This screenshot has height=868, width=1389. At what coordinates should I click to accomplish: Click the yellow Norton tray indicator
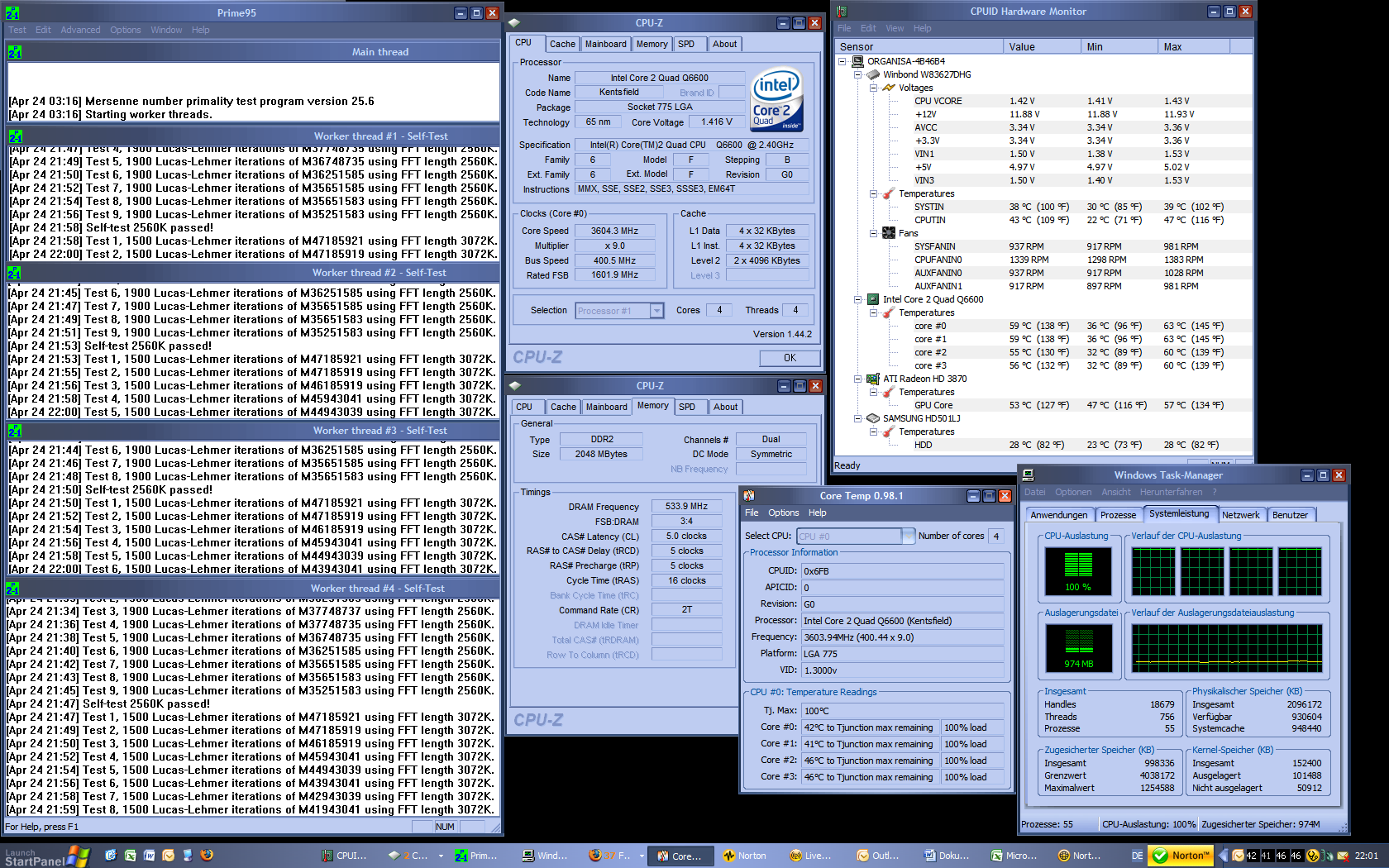tap(1181, 856)
